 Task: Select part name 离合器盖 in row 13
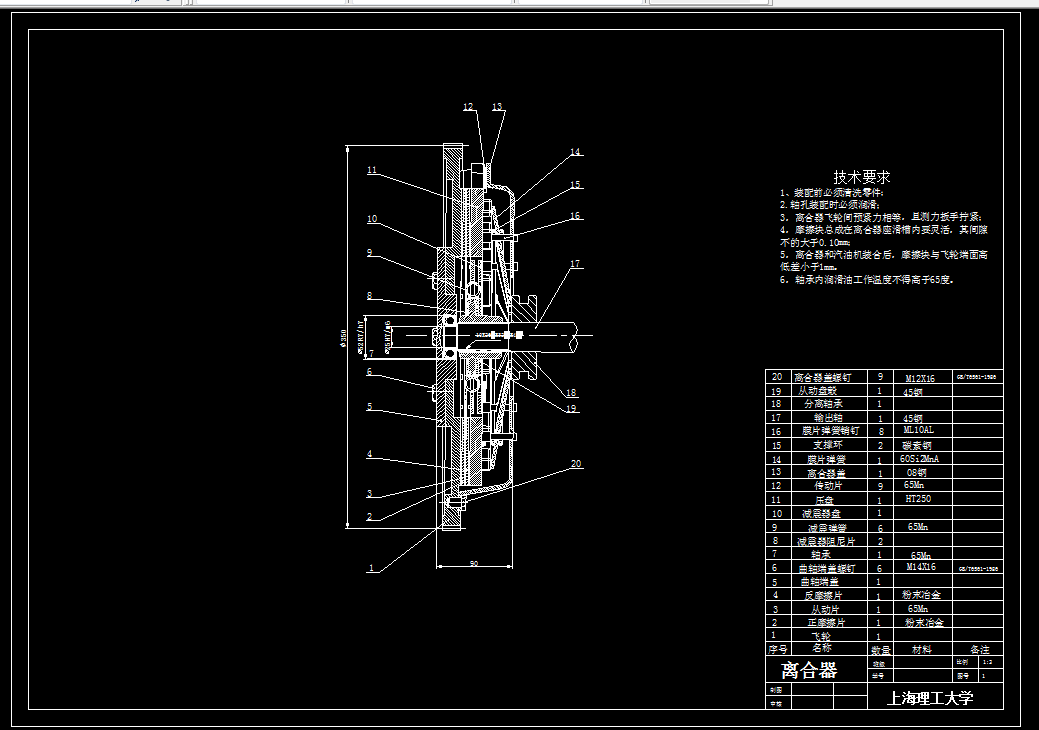click(x=826, y=473)
